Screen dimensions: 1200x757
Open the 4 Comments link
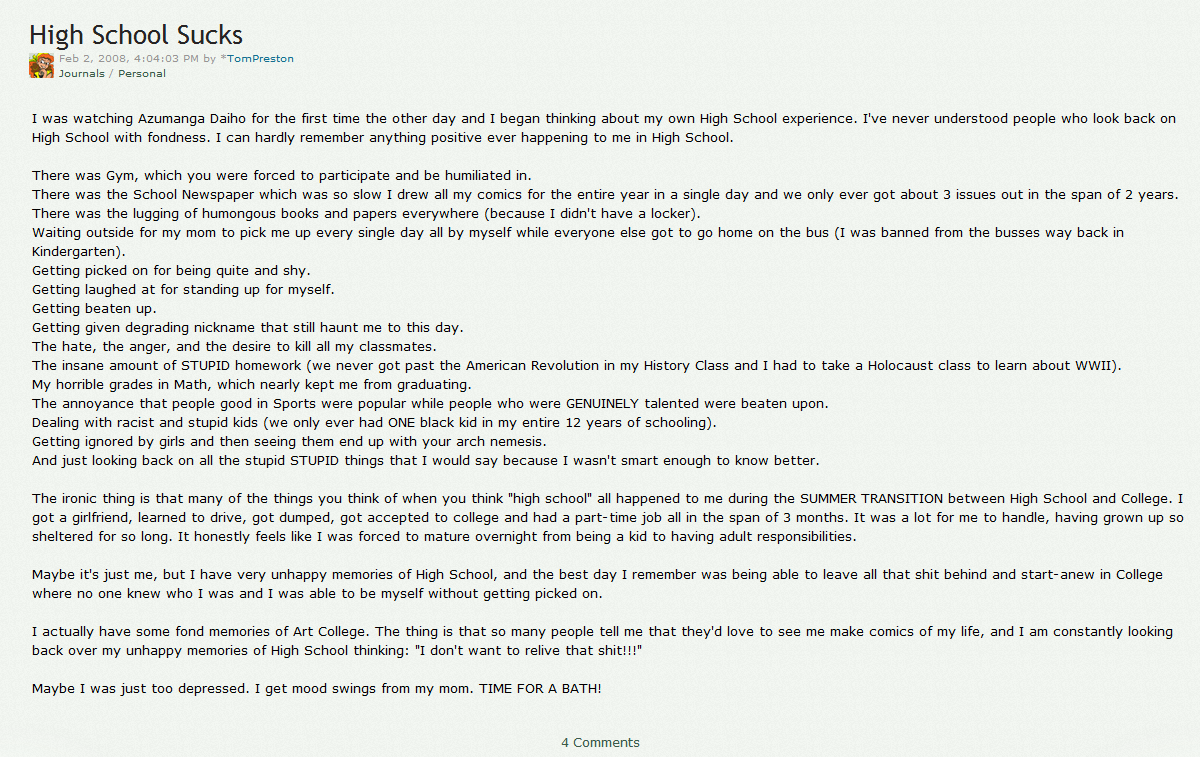(x=600, y=742)
